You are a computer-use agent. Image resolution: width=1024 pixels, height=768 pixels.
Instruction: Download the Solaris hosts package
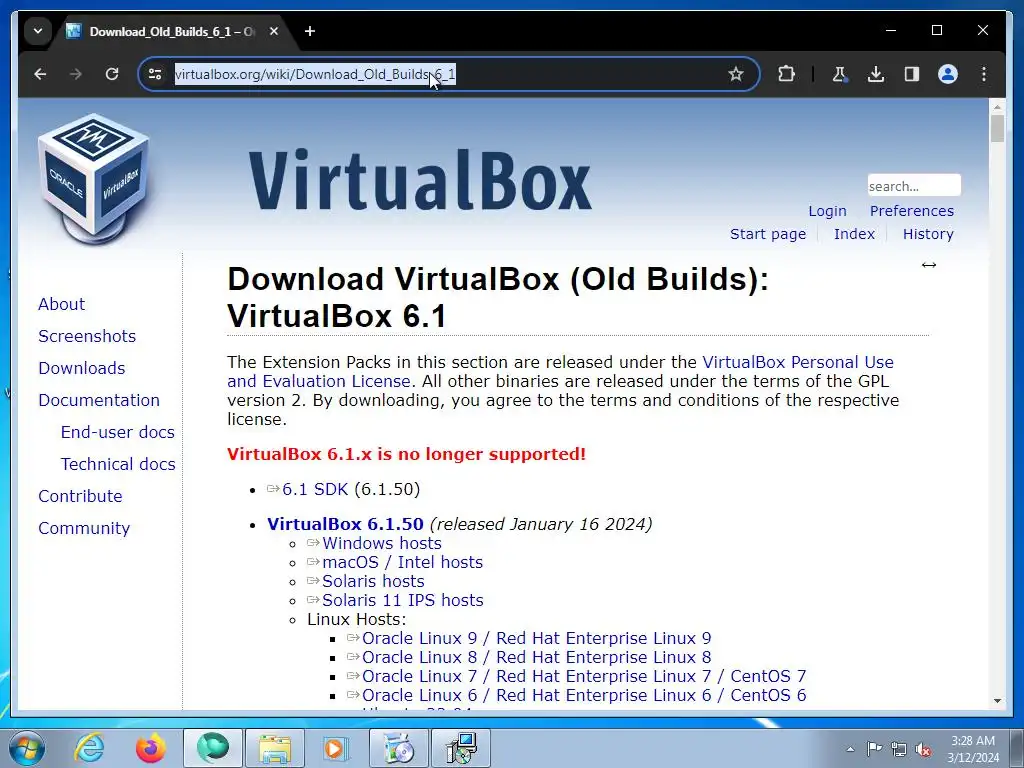373,581
